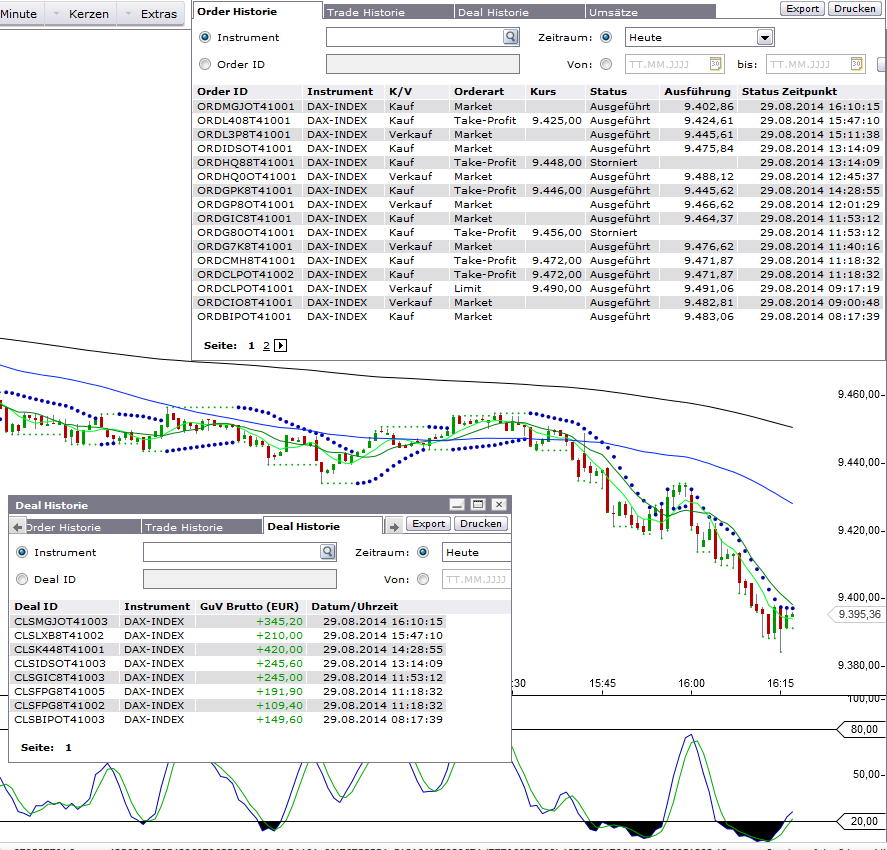
Task: Open the Umsätze tab
Action: point(651,12)
